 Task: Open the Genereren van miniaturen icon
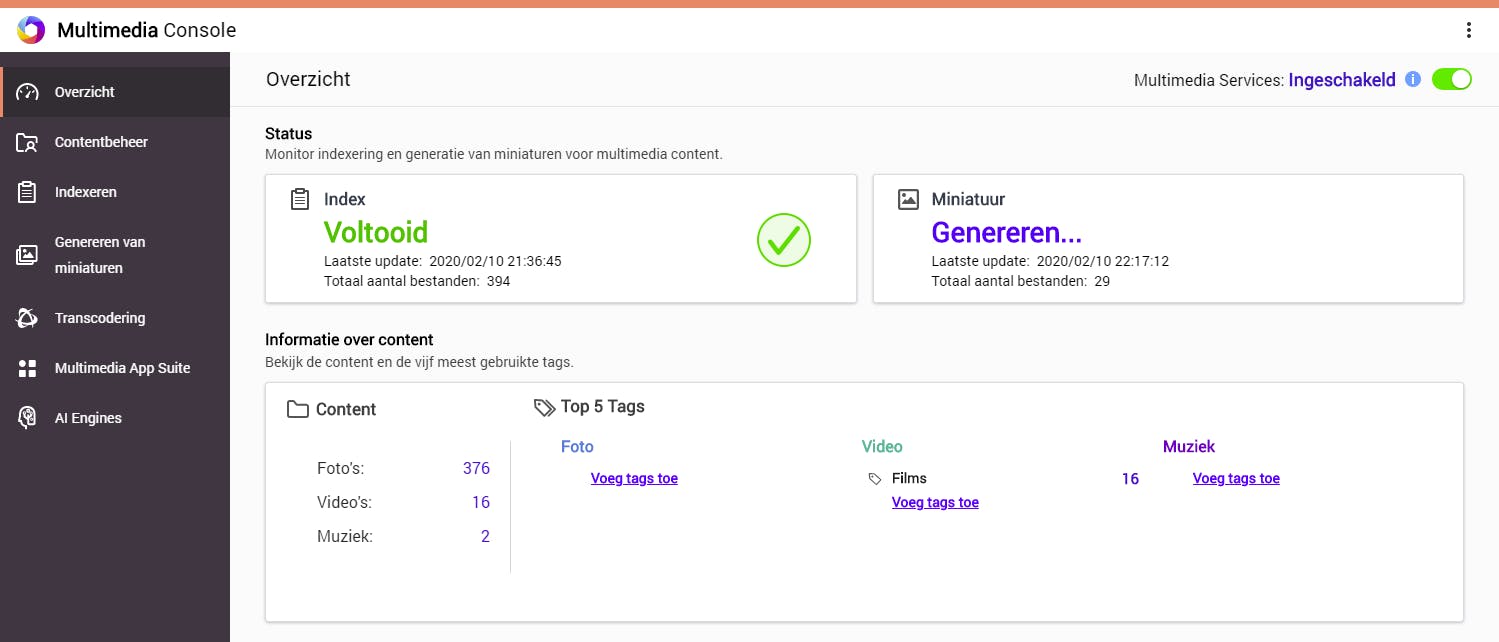pyautogui.click(x=27, y=255)
